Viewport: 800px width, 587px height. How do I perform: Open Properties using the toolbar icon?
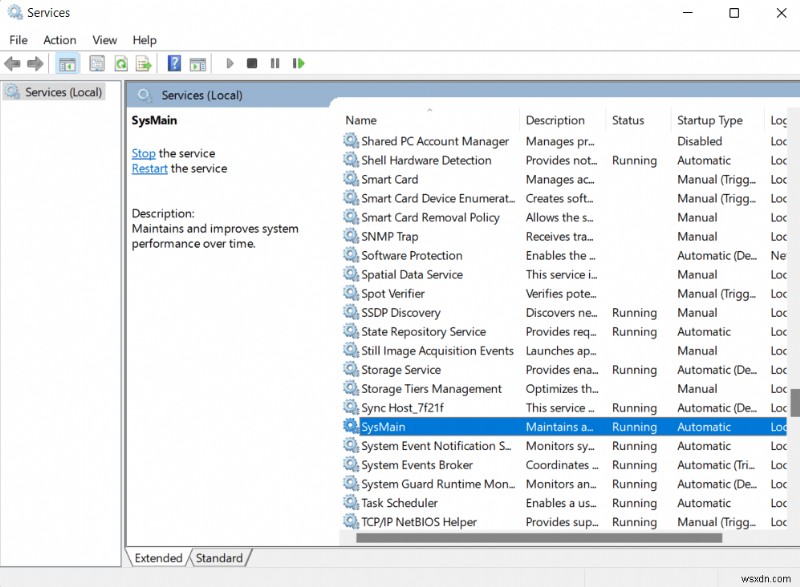pos(94,63)
